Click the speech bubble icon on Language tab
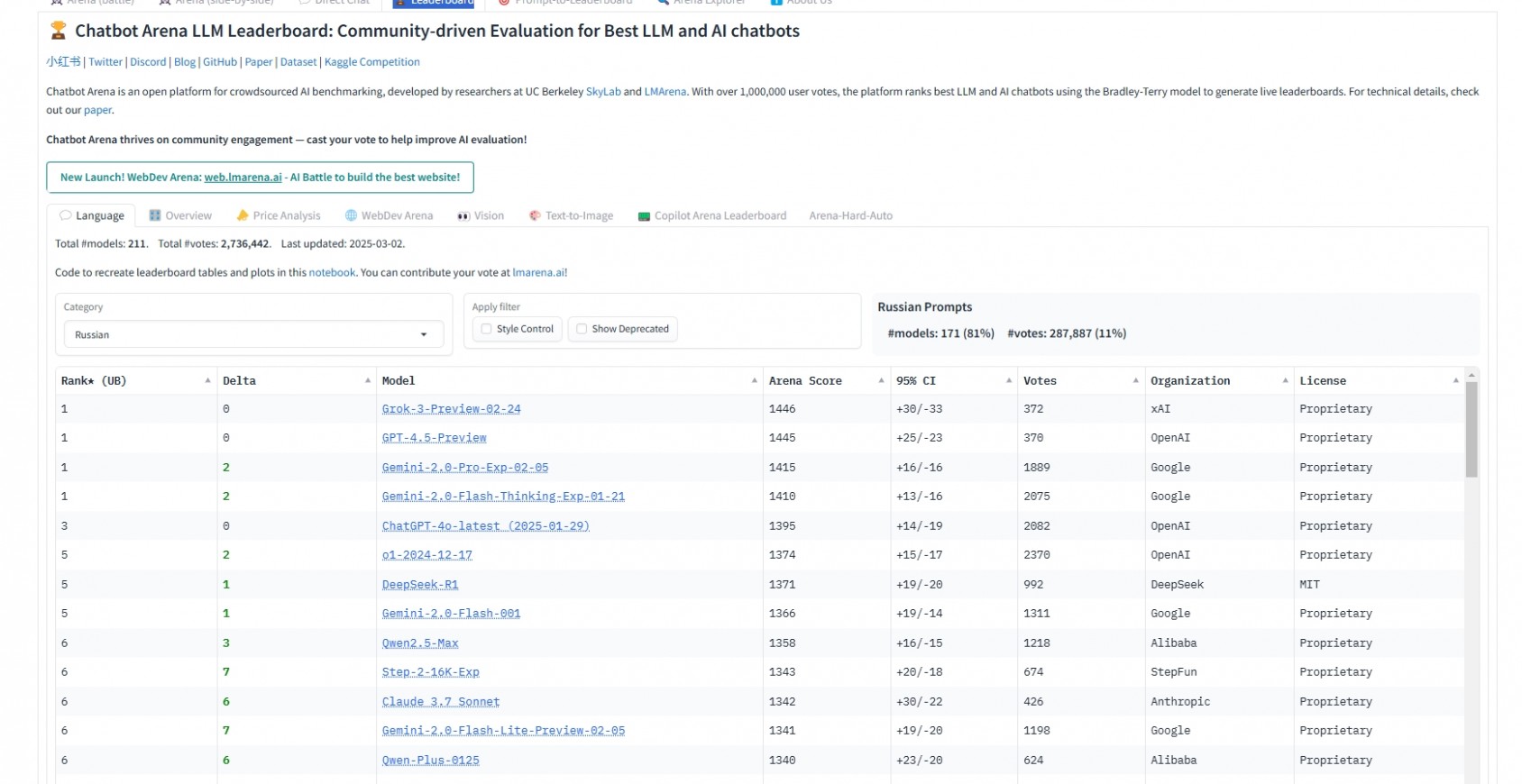The width and height of the screenshot is (1522, 784). pos(66,216)
